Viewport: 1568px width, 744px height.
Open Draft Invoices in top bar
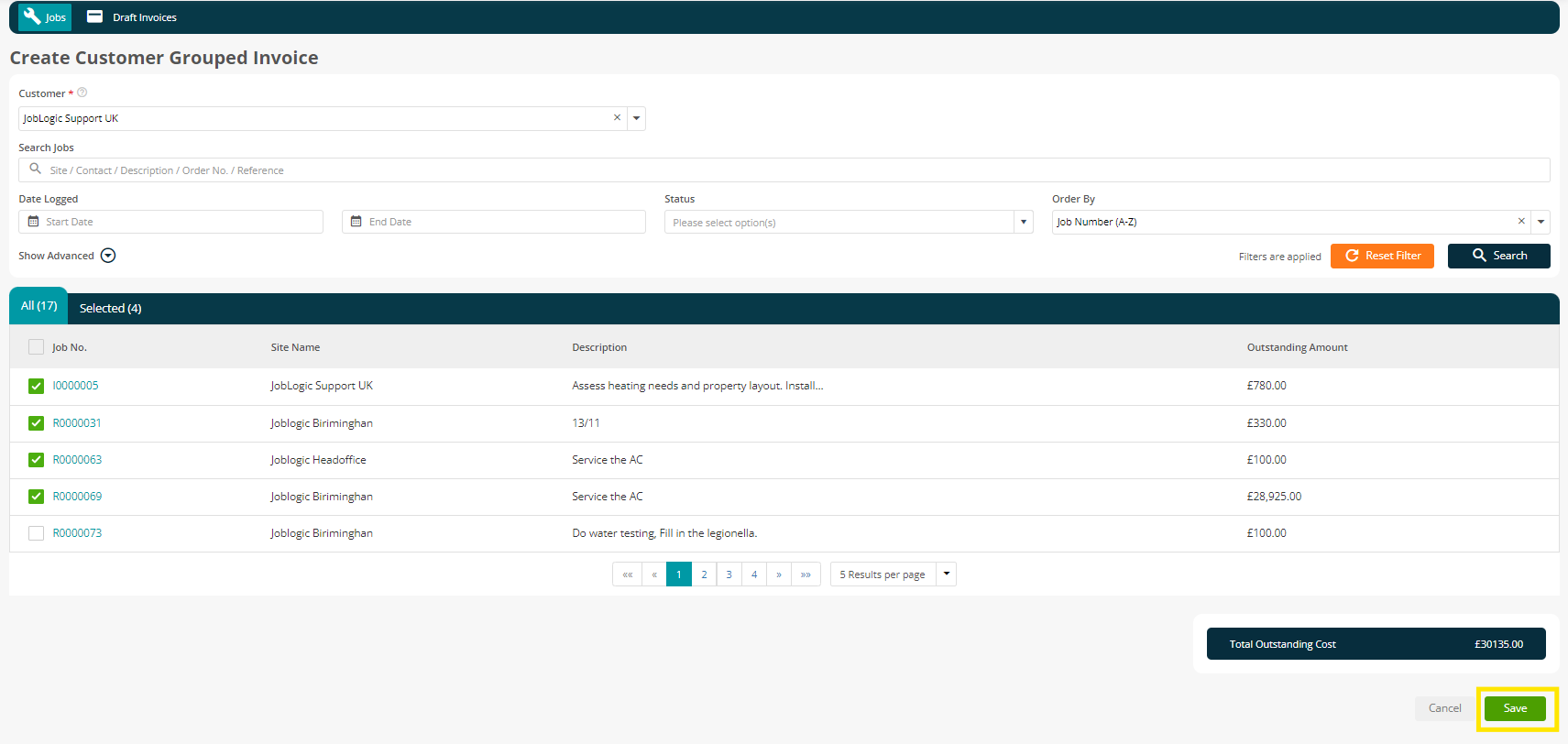[131, 17]
